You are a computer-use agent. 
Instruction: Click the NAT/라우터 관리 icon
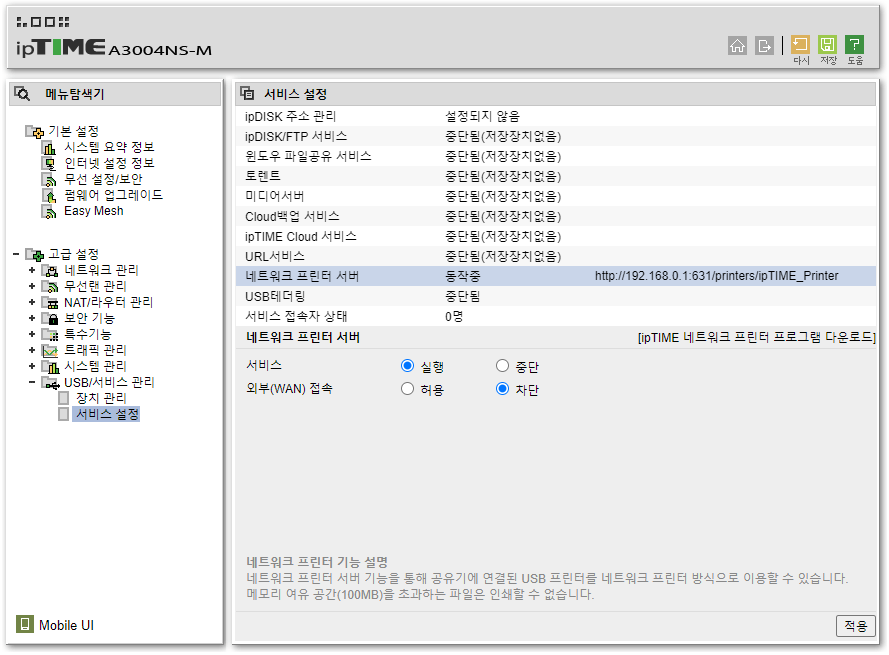click(50, 302)
